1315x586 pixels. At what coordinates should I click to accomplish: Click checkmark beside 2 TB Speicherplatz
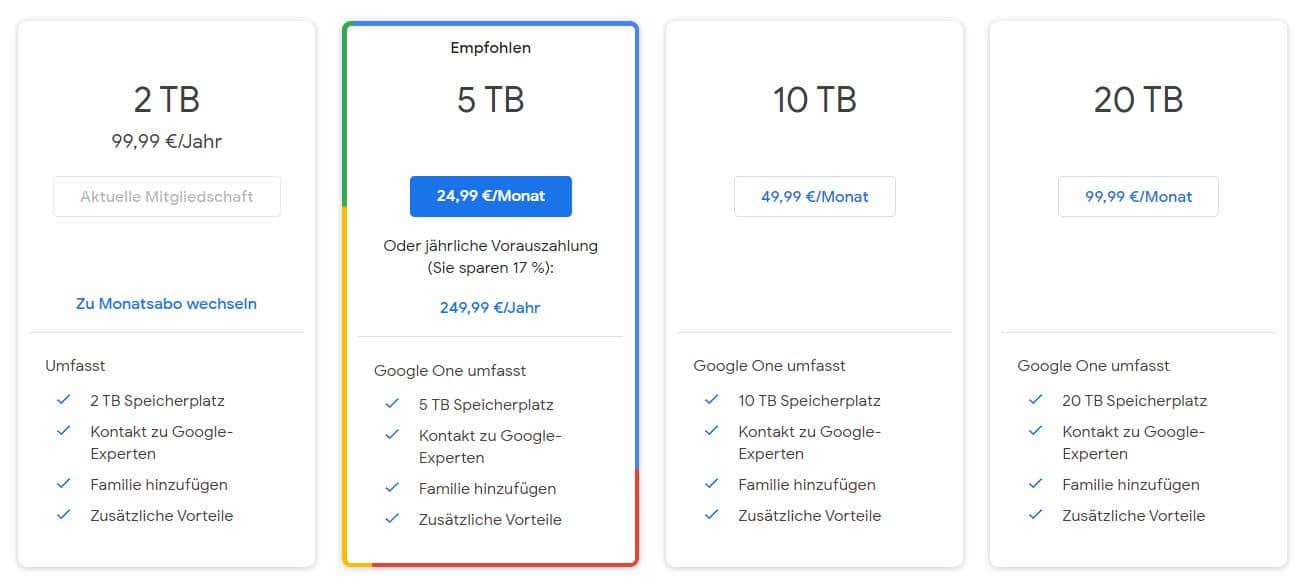coord(64,399)
